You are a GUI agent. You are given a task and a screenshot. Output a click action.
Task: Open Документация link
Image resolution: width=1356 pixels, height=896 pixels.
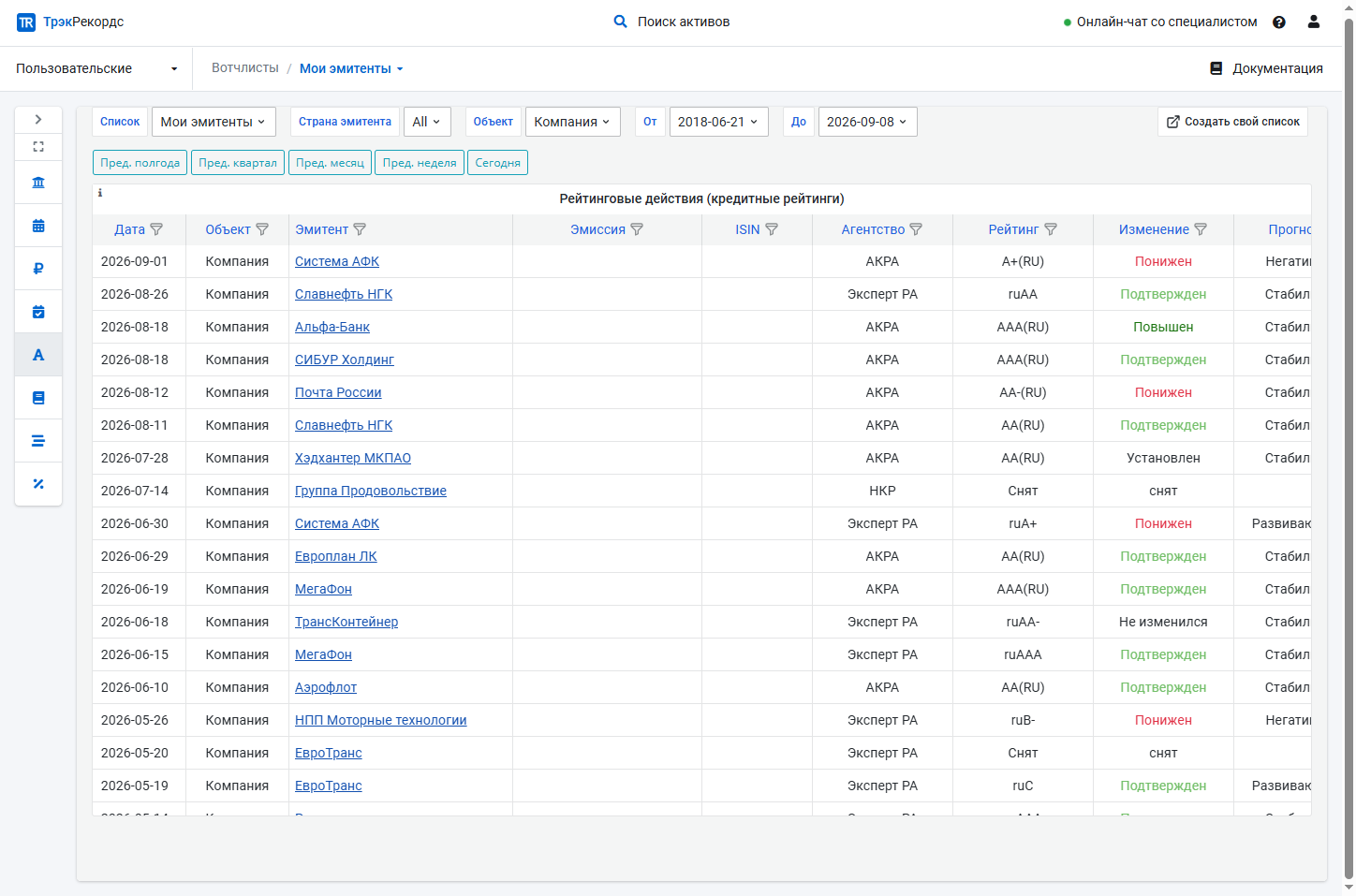point(1267,68)
